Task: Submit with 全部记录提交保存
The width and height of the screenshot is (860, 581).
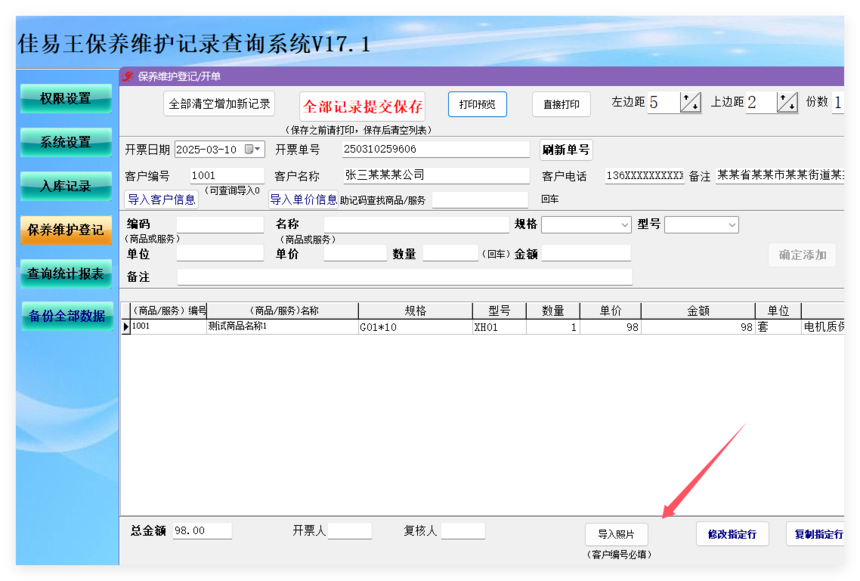Action: (x=363, y=106)
